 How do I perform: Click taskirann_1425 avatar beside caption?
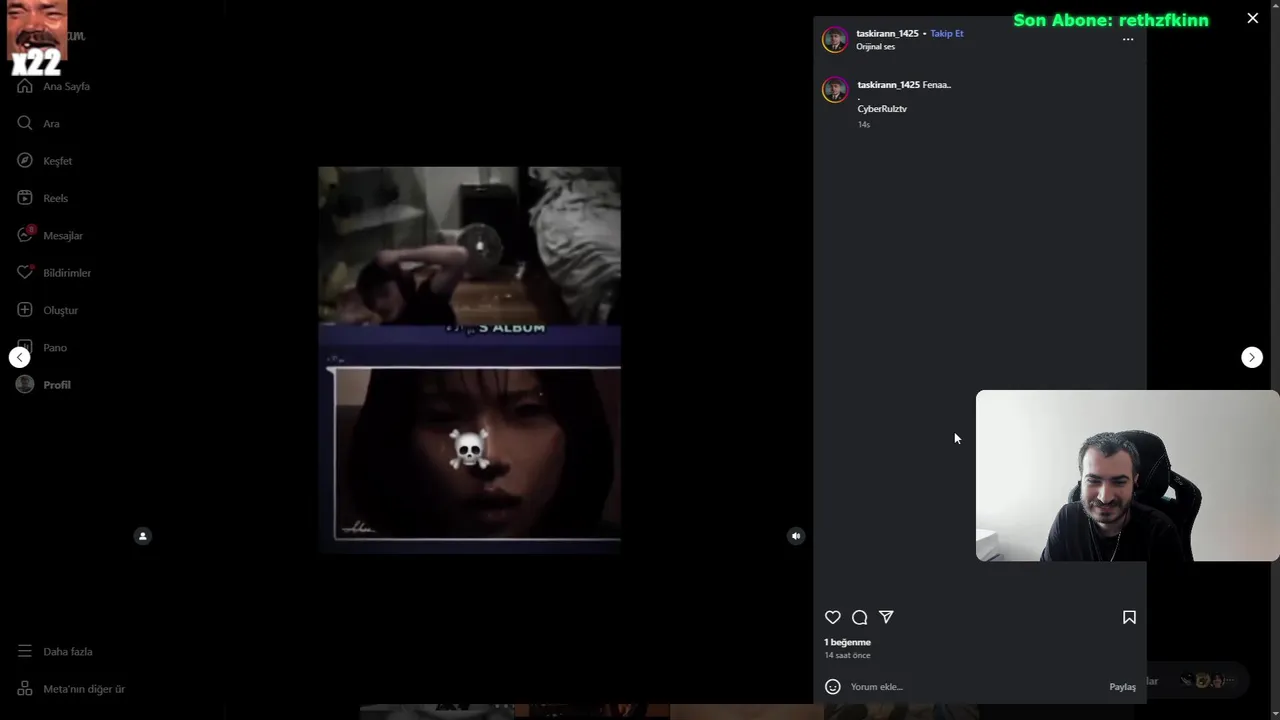click(x=835, y=90)
